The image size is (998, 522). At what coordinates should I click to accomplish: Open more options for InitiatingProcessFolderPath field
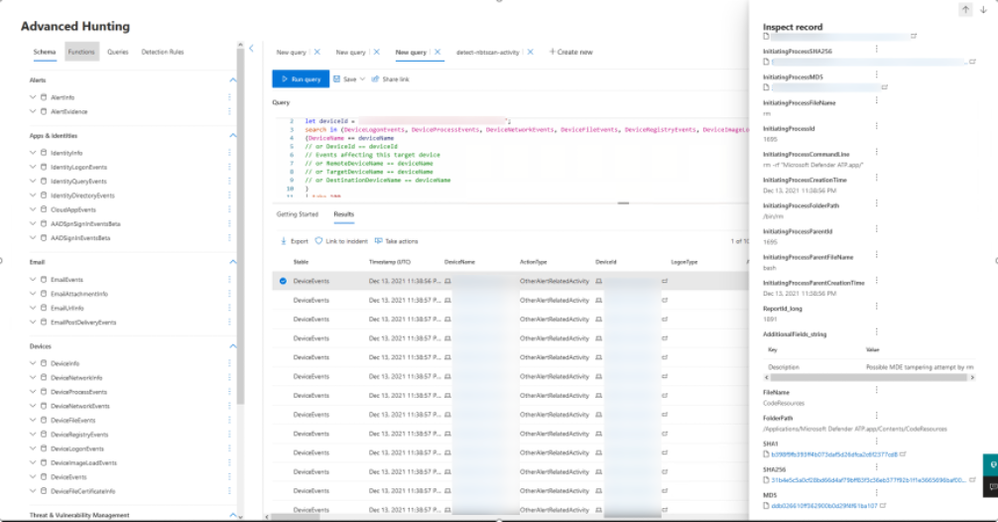[x=876, y=204]
